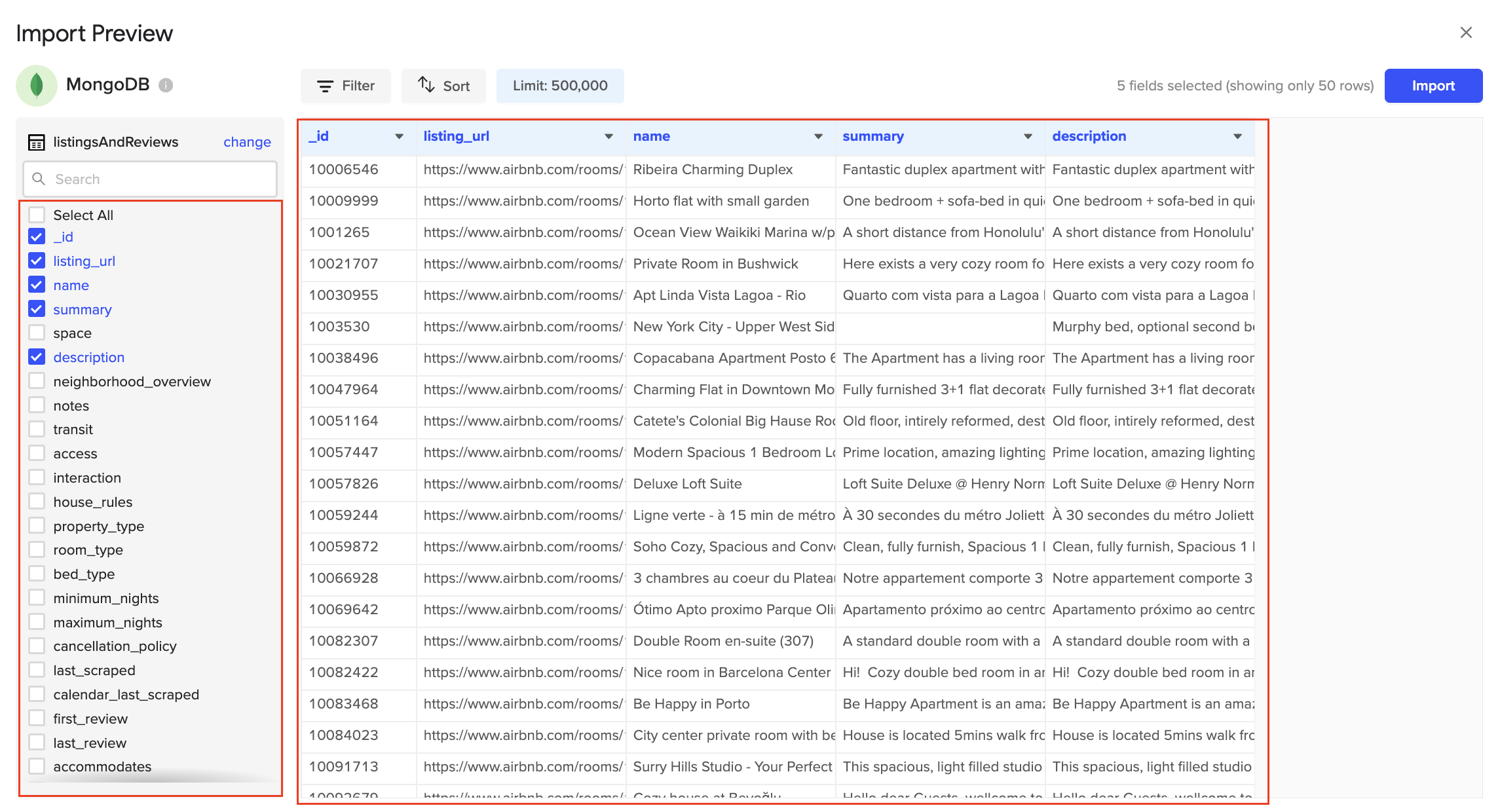
Task: Click the search magnifier in the field panel
Action: (39, 178)
